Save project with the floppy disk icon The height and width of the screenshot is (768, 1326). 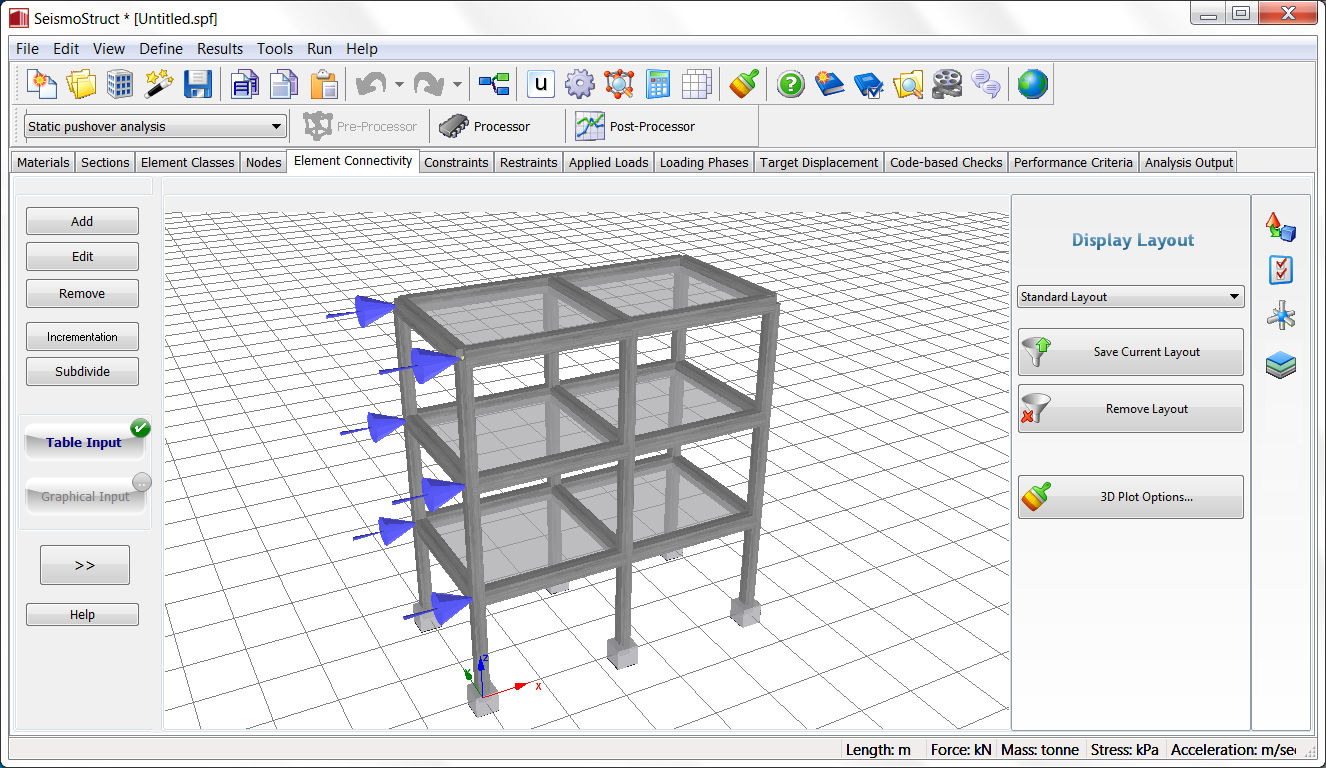click(x=198, y=85)
